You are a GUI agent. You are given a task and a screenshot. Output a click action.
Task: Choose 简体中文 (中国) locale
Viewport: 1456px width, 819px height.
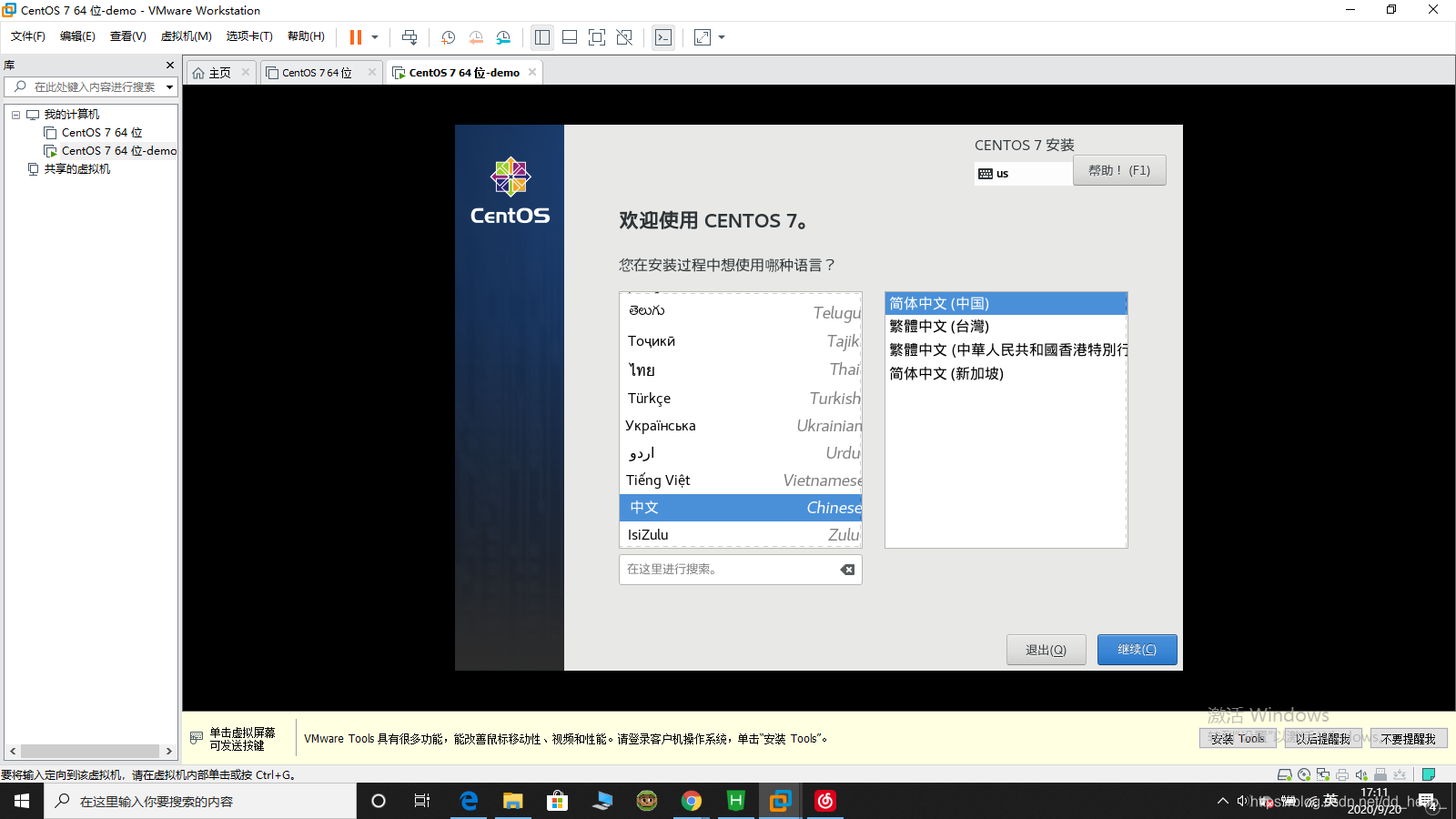pos(1006,304)
